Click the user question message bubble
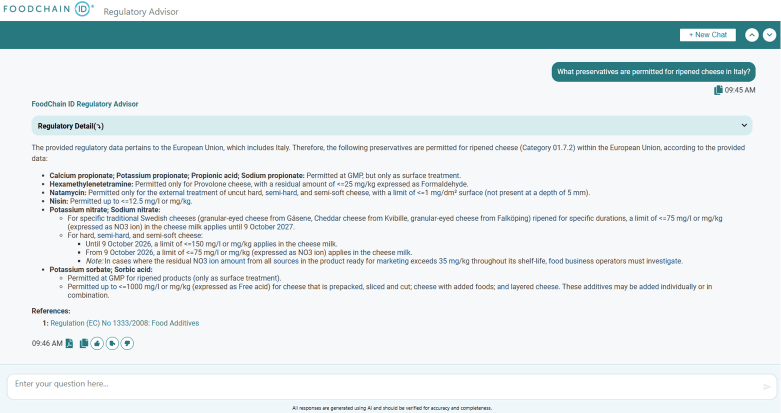Viewport: 781px width, 413px height. tap(654, 72)
